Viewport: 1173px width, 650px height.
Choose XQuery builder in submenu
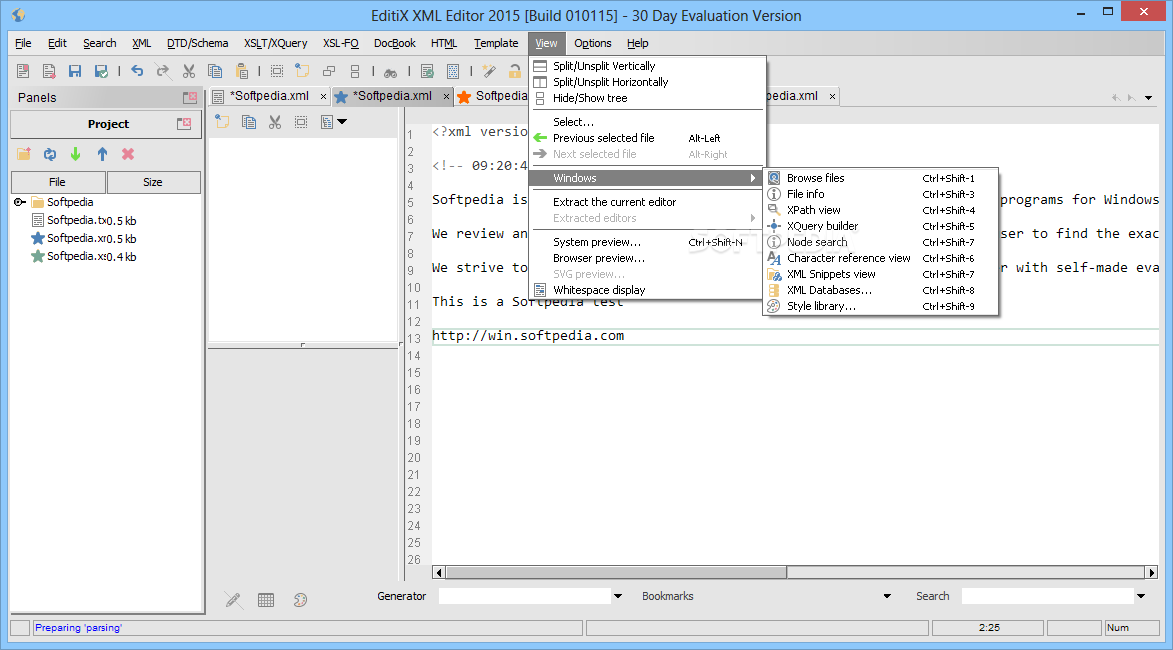[x=880, y=226]
